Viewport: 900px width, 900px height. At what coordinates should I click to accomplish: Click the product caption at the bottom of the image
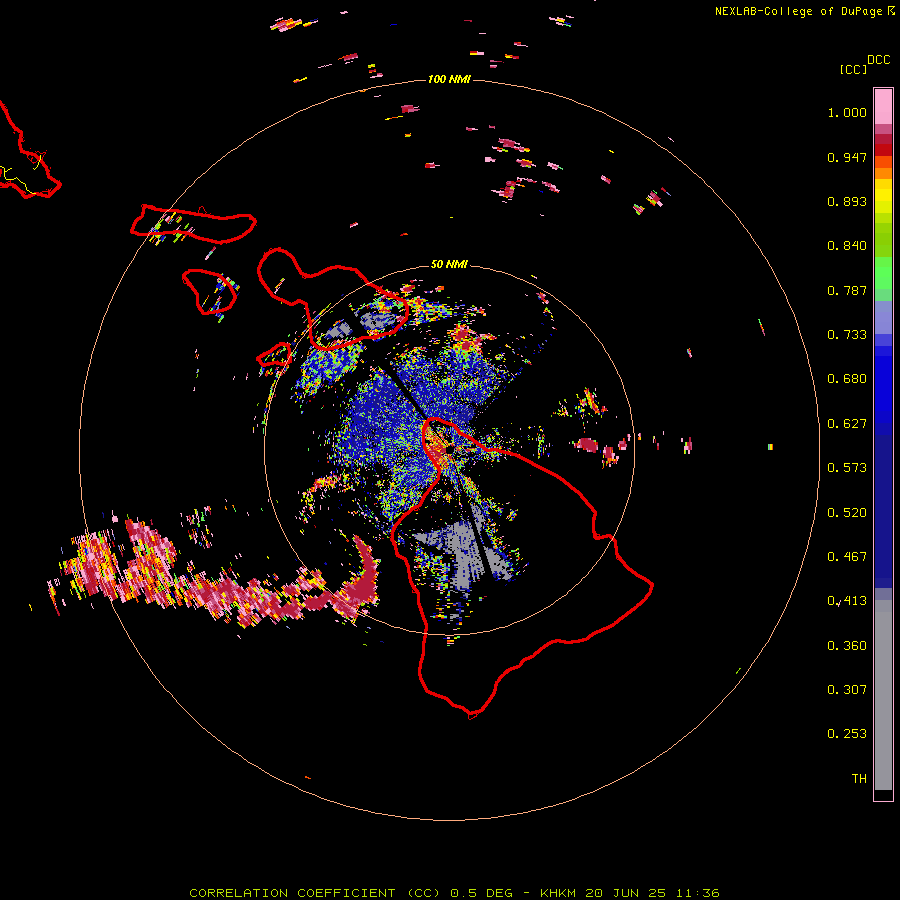click(x=454, y=893)
